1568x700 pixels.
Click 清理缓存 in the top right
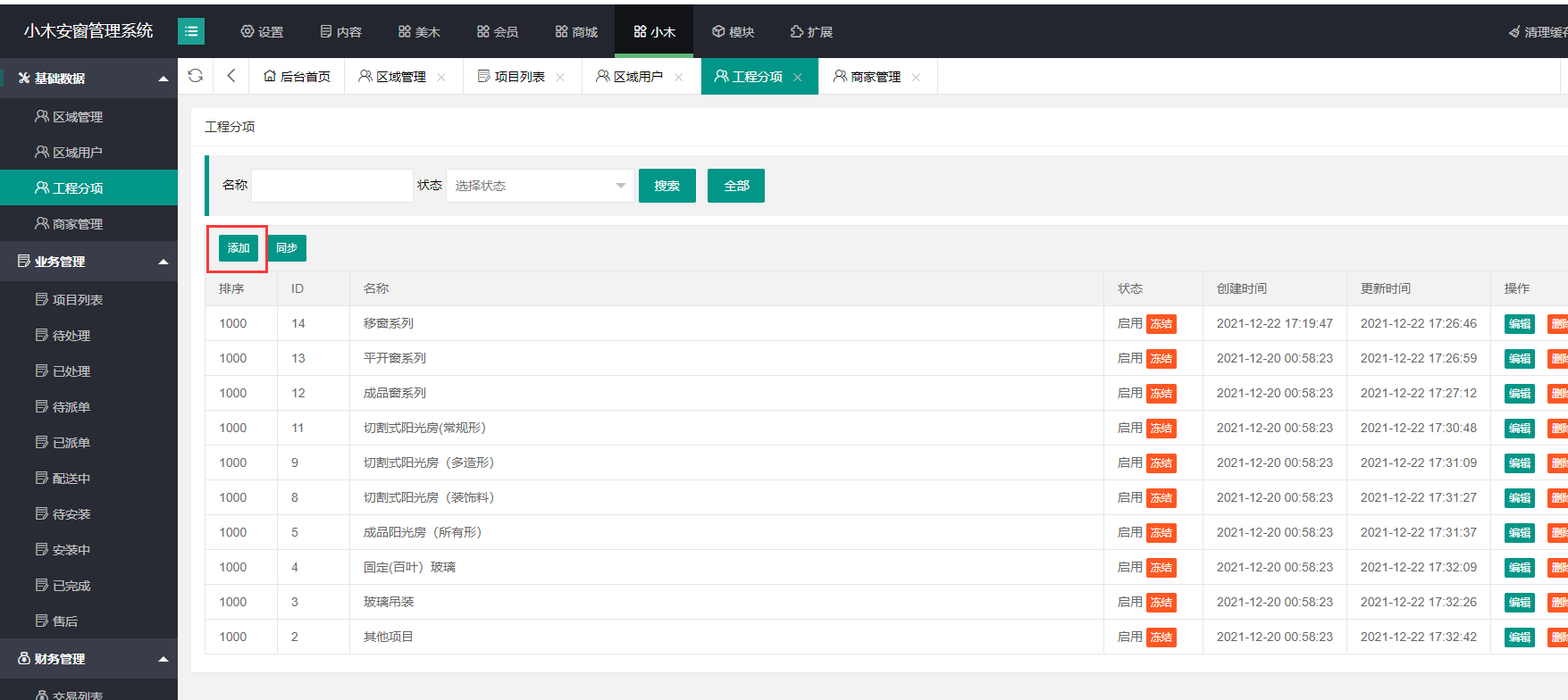(1538, 32)
